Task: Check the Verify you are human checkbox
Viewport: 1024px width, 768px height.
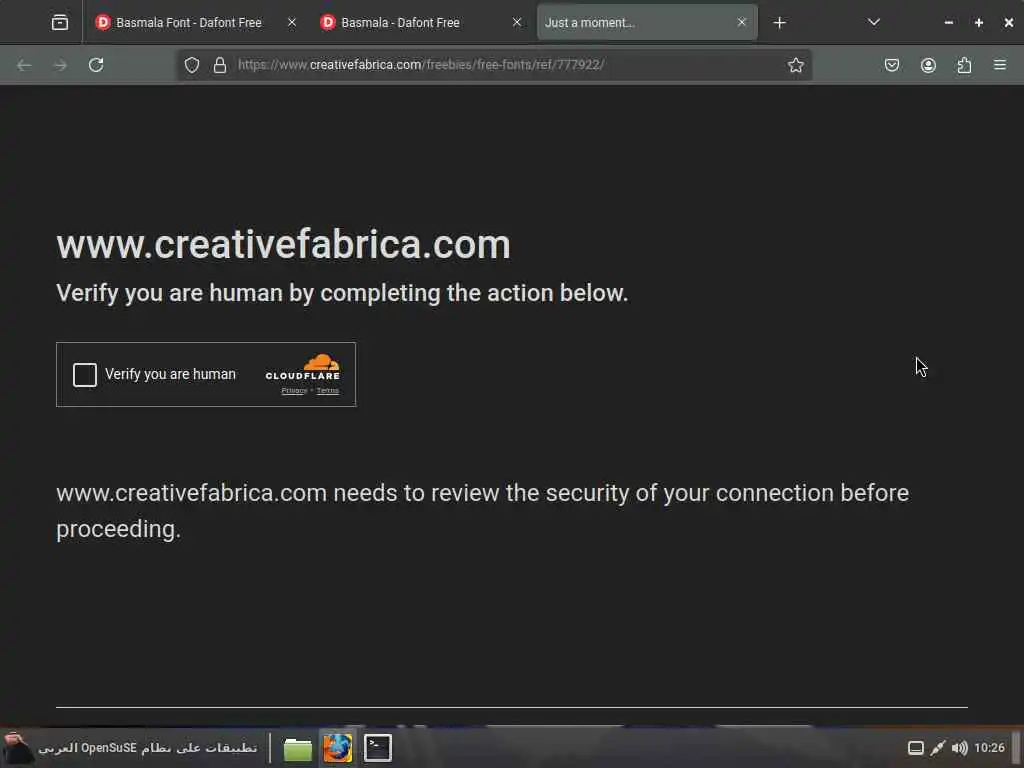Action: coord(85,375)
